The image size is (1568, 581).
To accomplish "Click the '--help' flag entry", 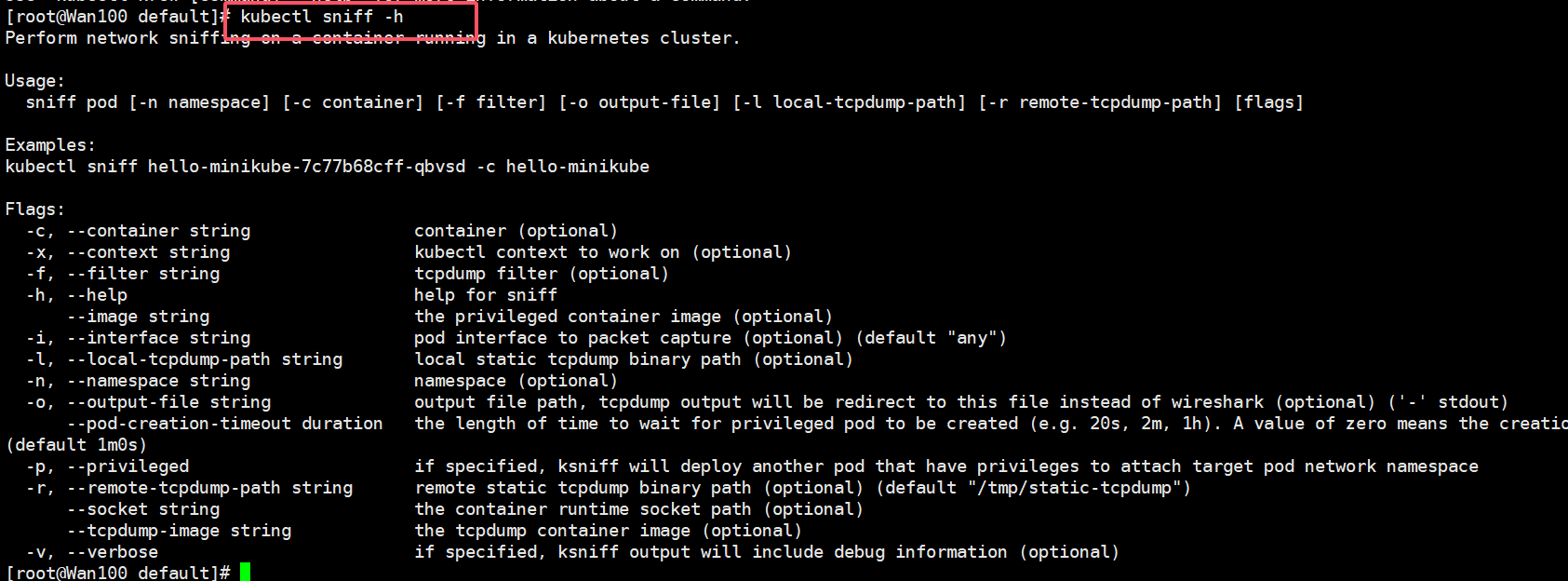I will click(97, 295).
